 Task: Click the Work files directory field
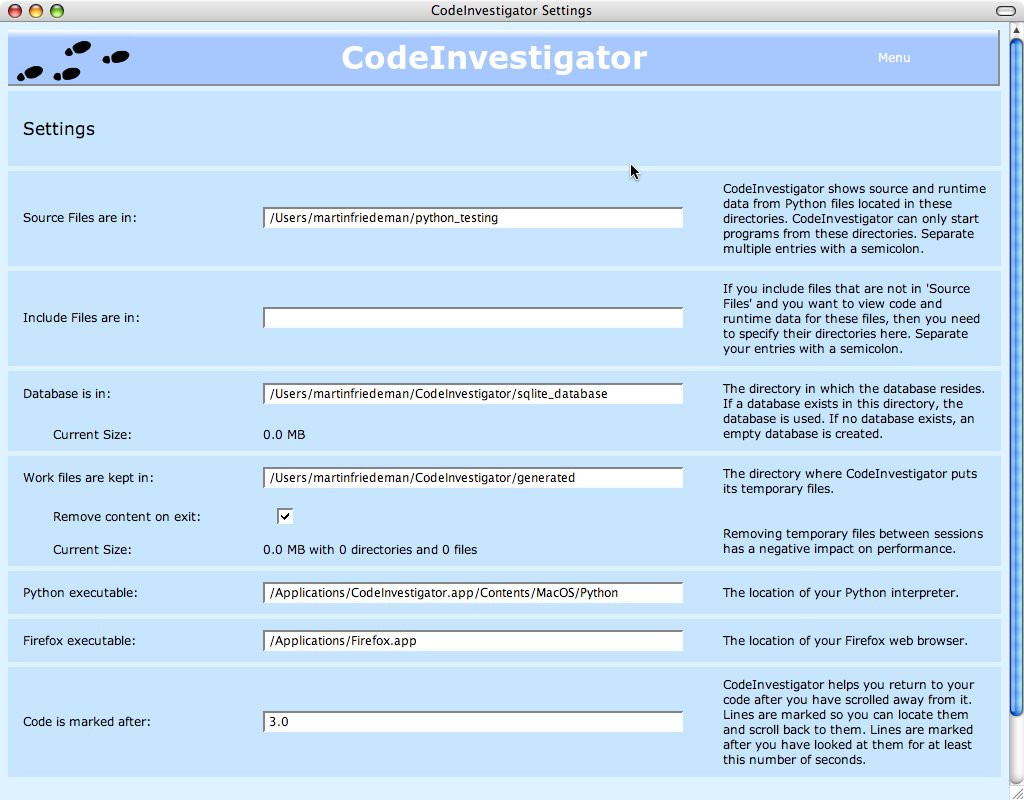473,477
